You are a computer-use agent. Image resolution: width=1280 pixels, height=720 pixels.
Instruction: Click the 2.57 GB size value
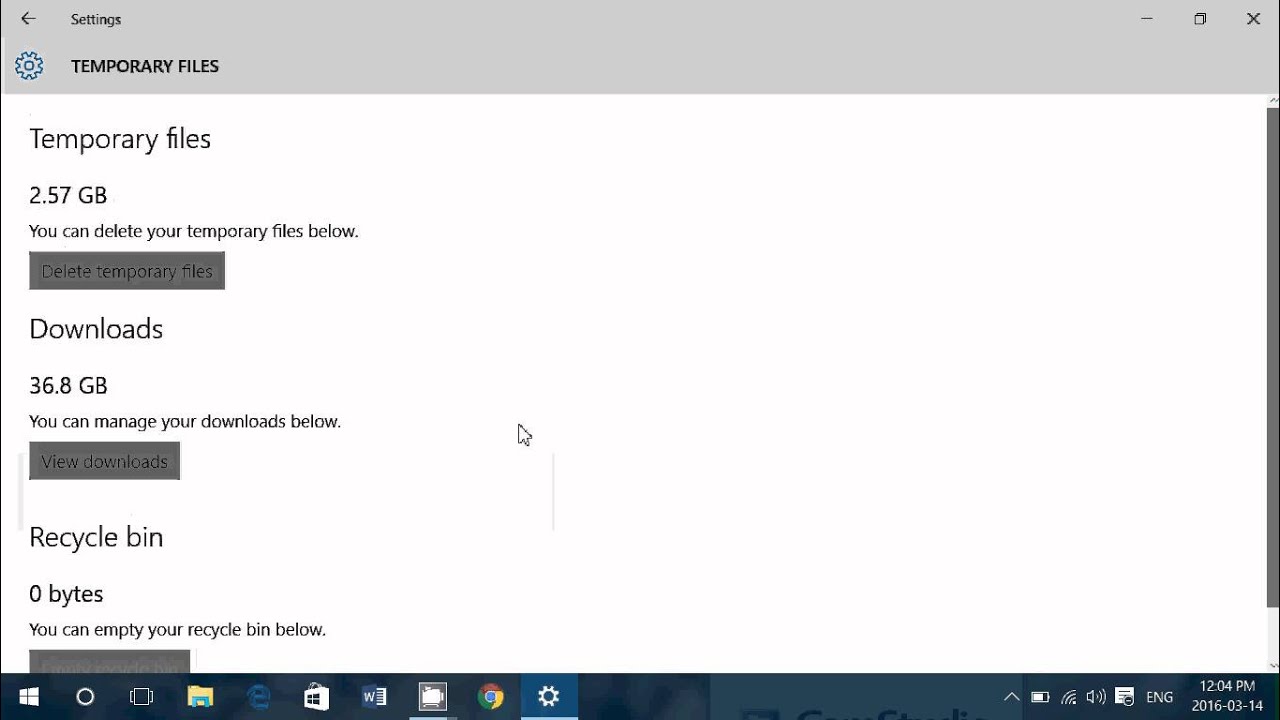click(x=68, y=195)
